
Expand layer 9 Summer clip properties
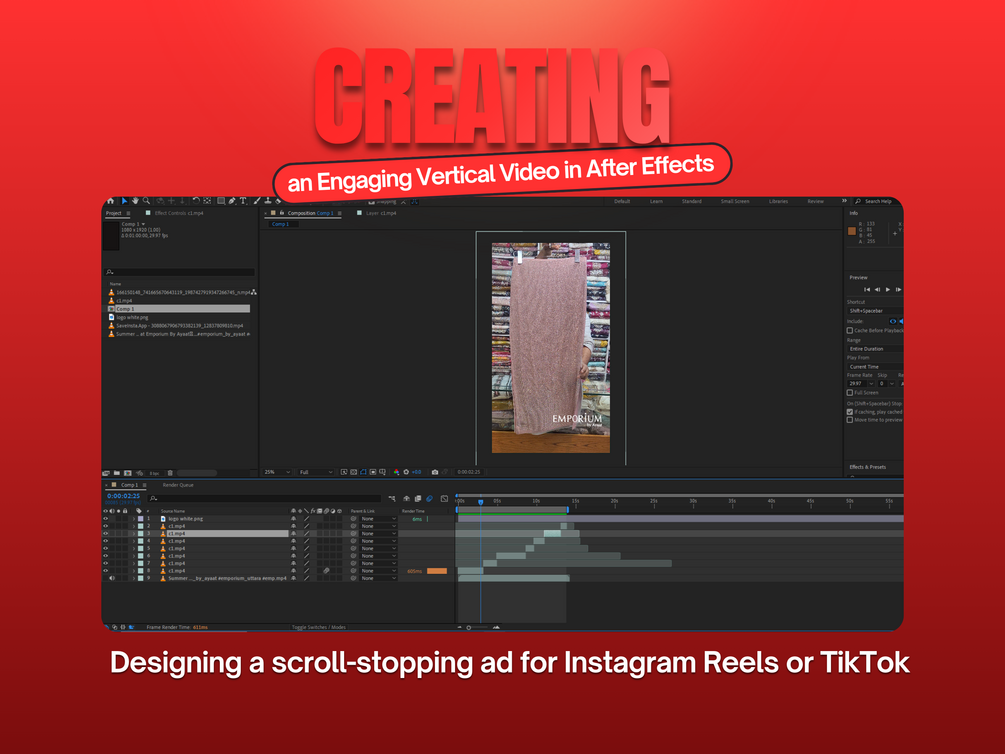(x=134, y=578)
